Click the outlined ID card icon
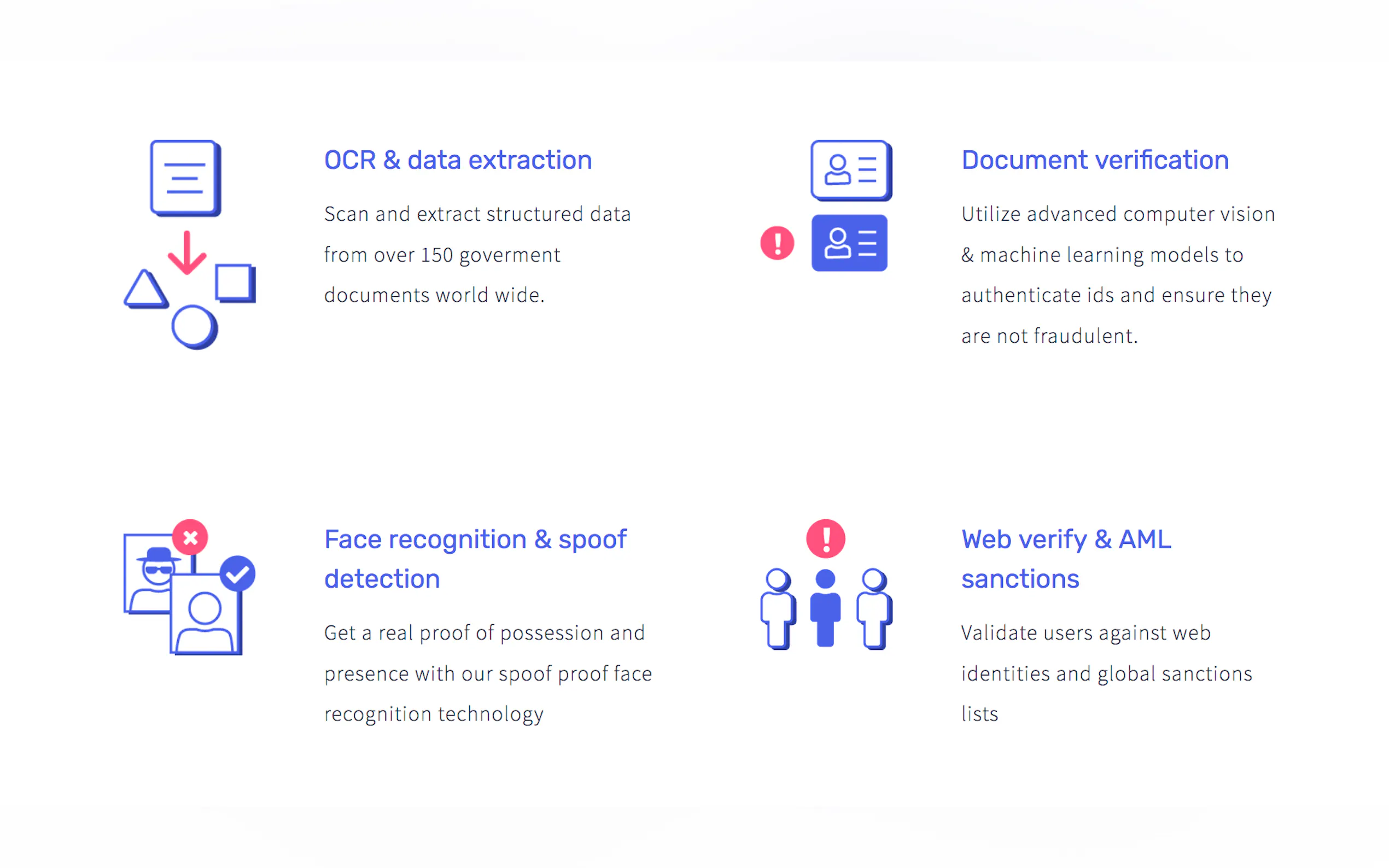This screenshot has width=1389, height=868. pyautogui.click(x=850, y=170)
